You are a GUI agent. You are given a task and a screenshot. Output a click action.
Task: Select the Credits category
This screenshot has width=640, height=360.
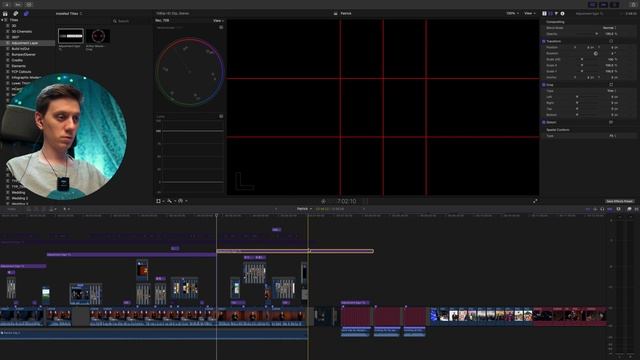pos(17,60)
